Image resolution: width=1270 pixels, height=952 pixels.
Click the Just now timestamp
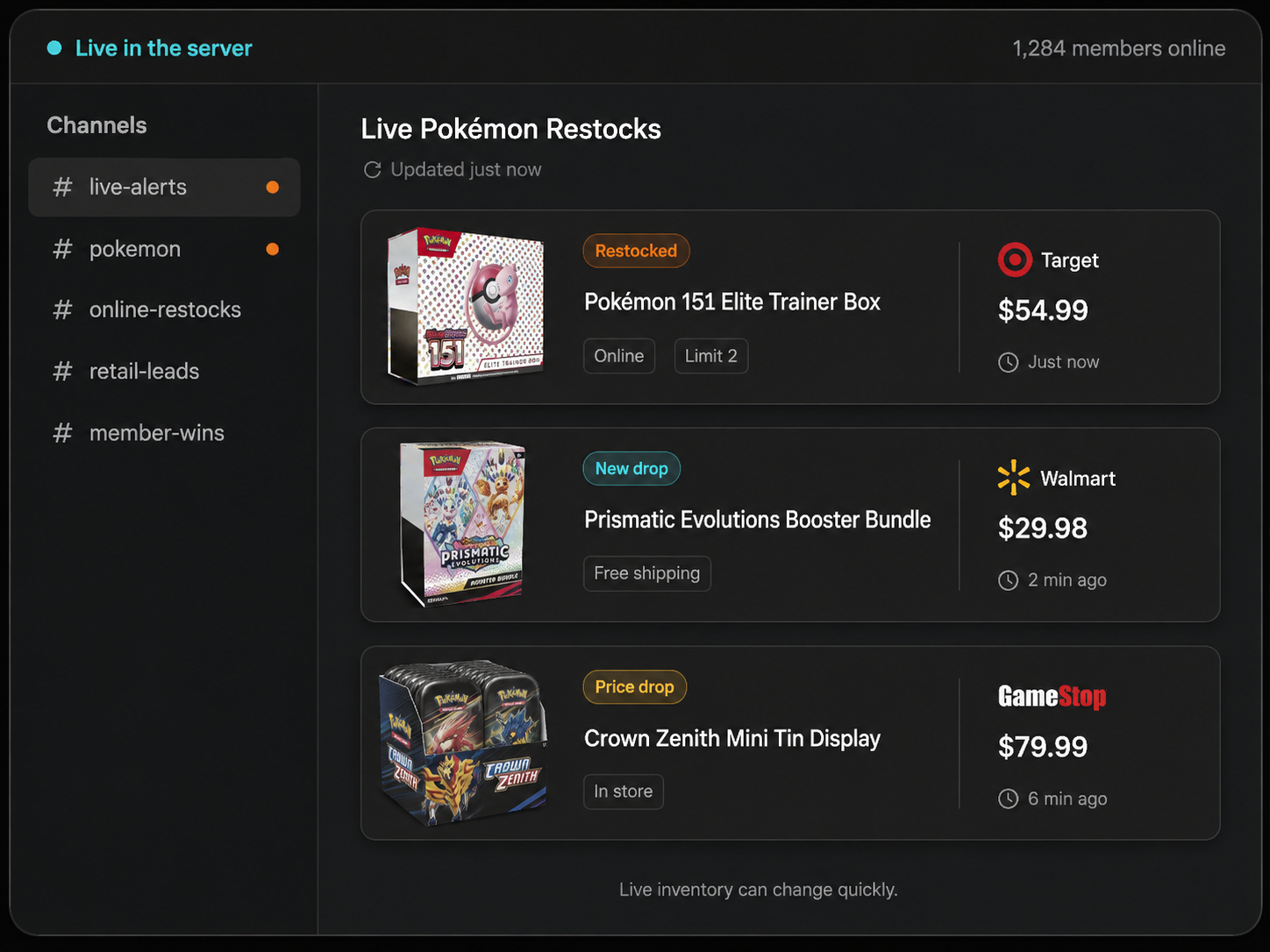point(1063,362)
